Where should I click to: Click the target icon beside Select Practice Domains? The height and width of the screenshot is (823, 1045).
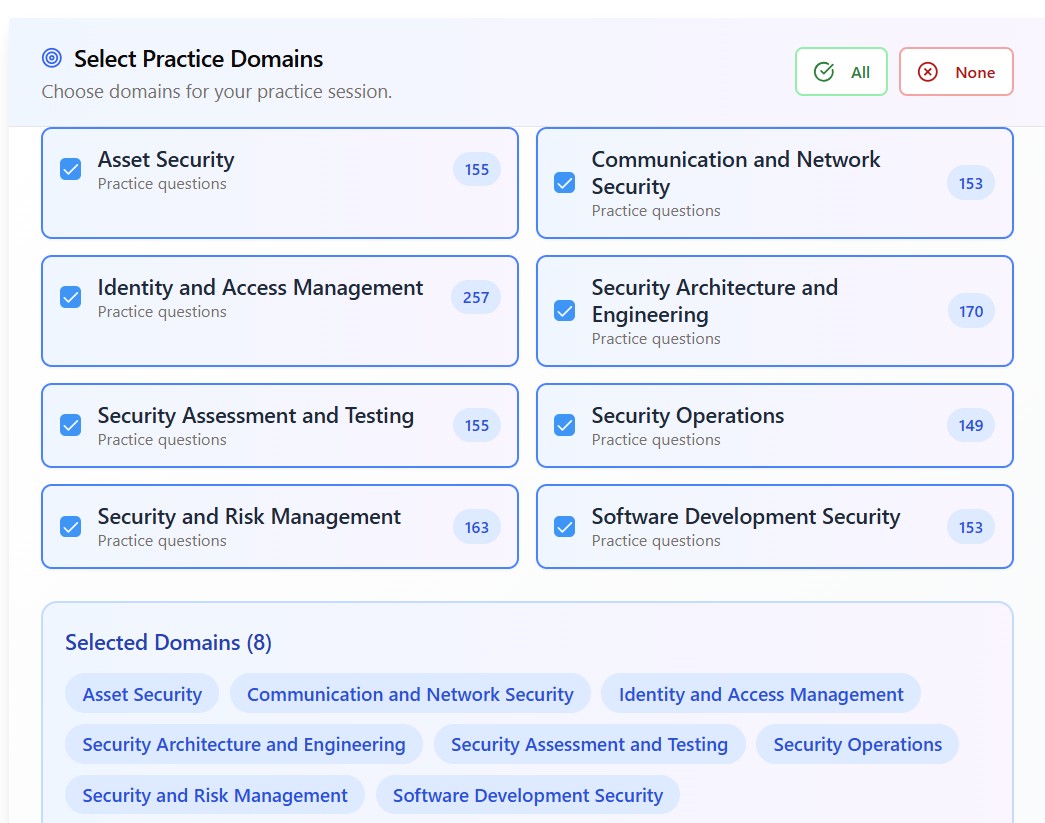pyautogui.click(x=52, y=58)
